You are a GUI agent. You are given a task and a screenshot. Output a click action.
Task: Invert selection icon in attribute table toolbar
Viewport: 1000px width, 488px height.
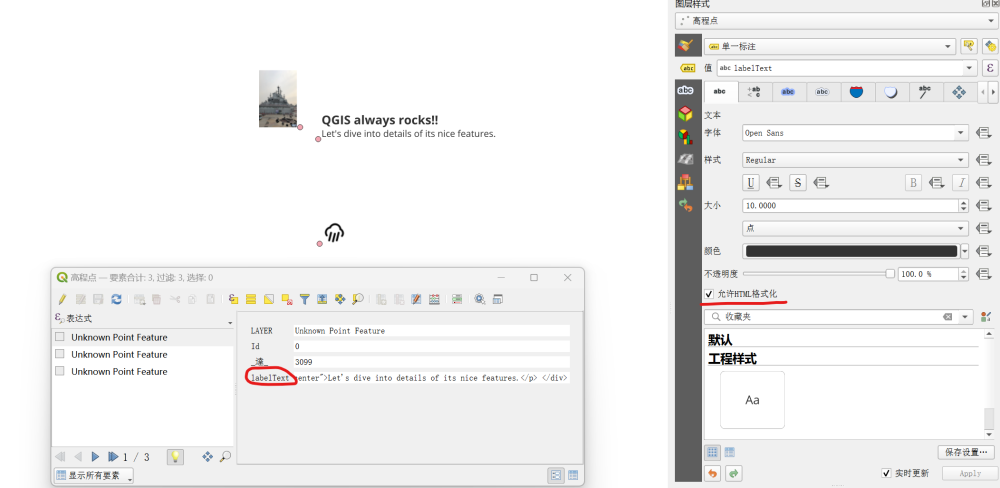pyautogui.click(x=269, y=299)
